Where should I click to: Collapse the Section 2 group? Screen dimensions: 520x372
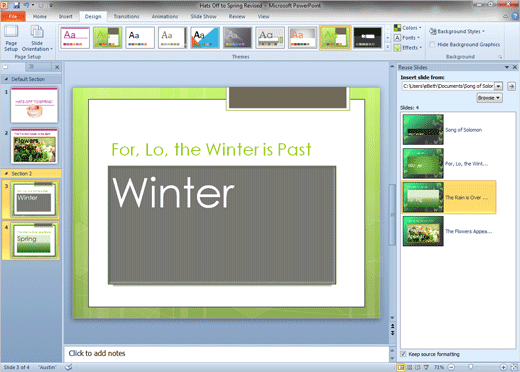pyautogui.click(x=6, y=174)
